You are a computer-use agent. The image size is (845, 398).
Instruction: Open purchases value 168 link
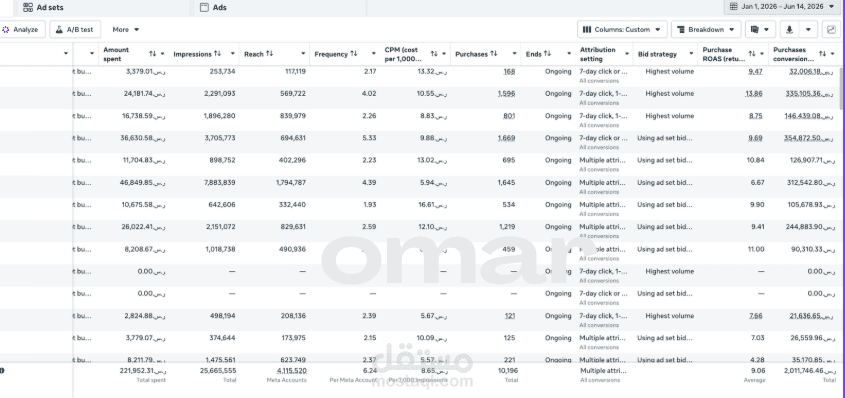coord(509,72)
